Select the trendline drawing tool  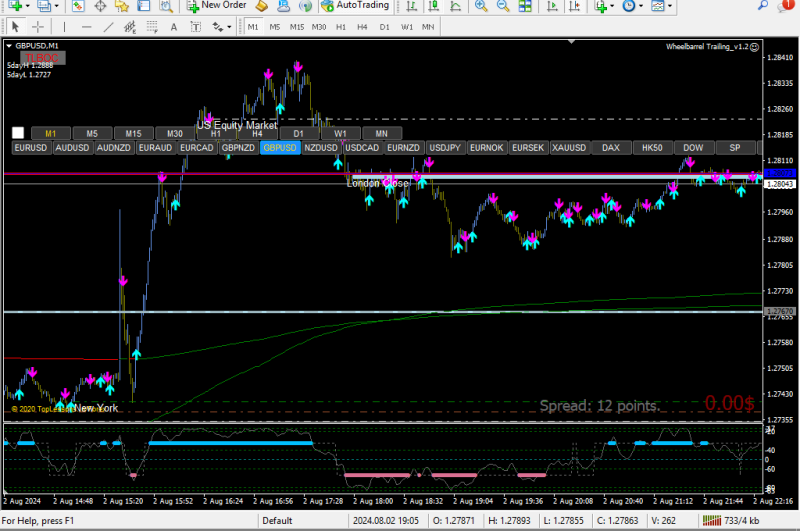[x=108, y=27]
